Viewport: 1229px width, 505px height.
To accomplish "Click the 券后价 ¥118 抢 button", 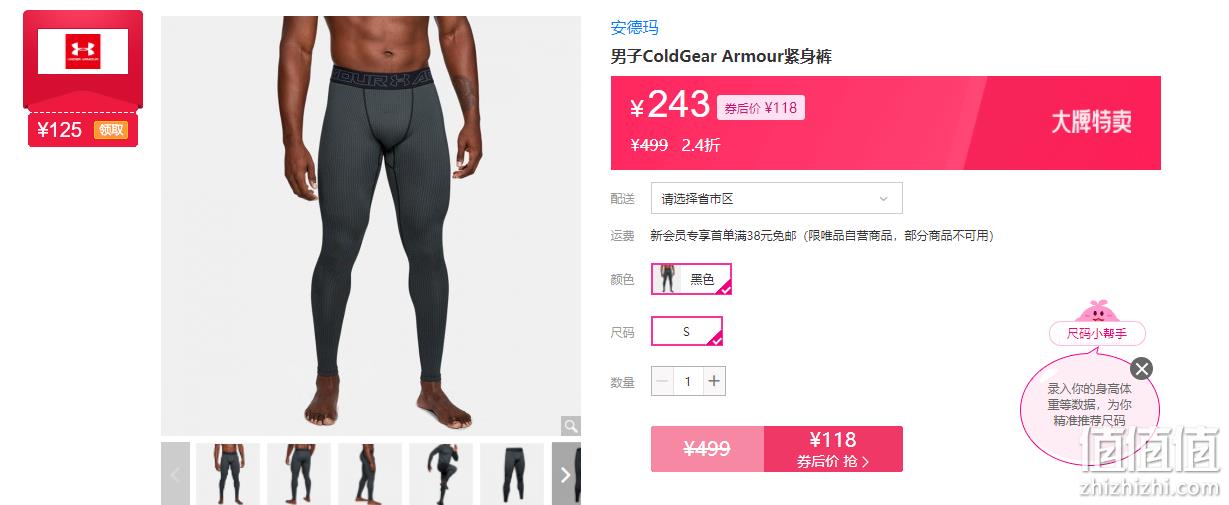I will (833, 449).
